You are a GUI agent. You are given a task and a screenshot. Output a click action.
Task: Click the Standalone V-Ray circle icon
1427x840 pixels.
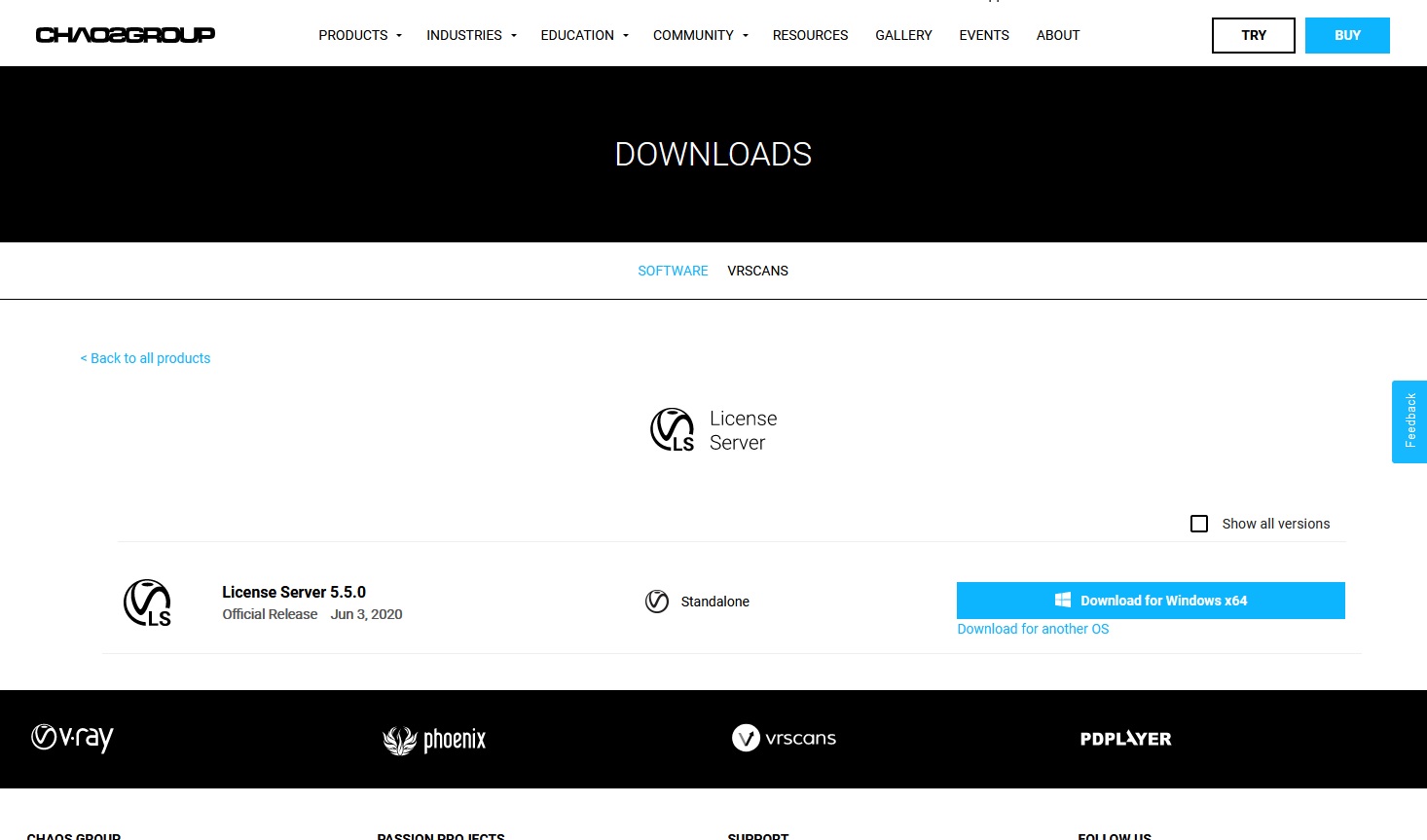[657, 602]
